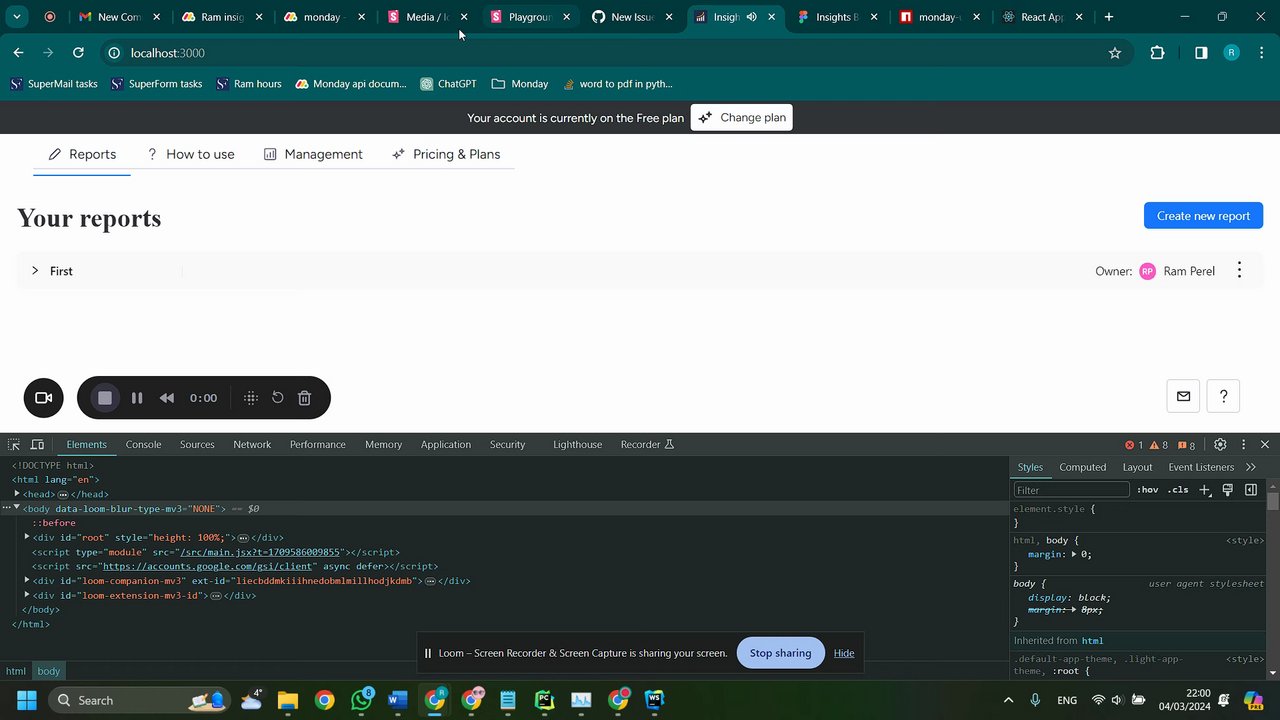Click the Loom camera bubble icon
The image size is (1280, 720).
pyautogui.click(x=43, y=398)
